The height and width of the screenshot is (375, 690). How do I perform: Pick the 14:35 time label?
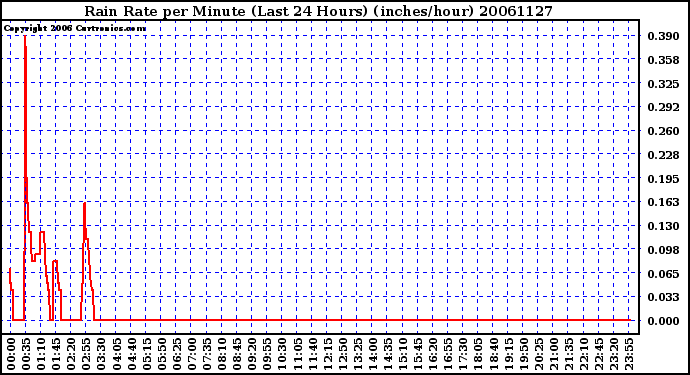tap(387, 354)
